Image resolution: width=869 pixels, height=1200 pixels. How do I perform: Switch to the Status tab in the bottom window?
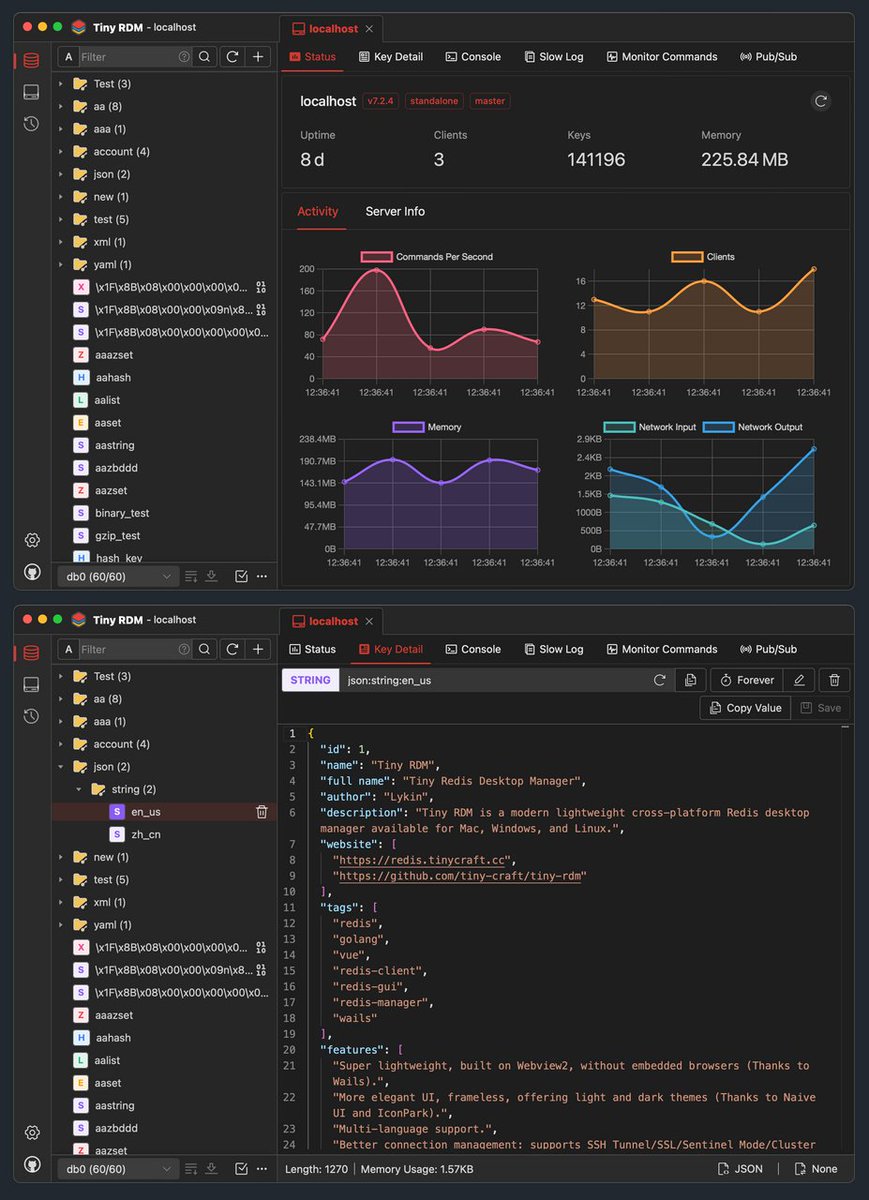(312, 649)
